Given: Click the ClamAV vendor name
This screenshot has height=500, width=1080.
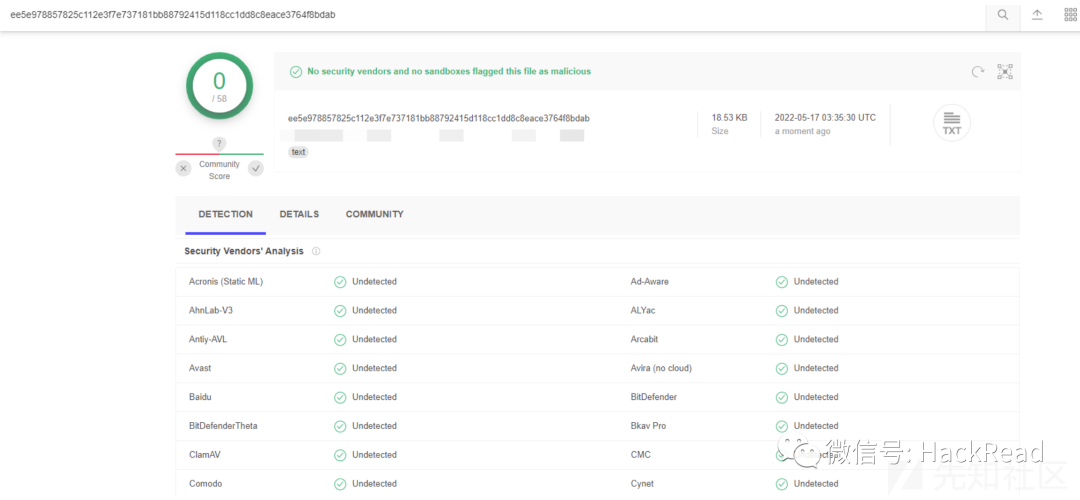Looking at the screenshot, I should pos(205,455).
